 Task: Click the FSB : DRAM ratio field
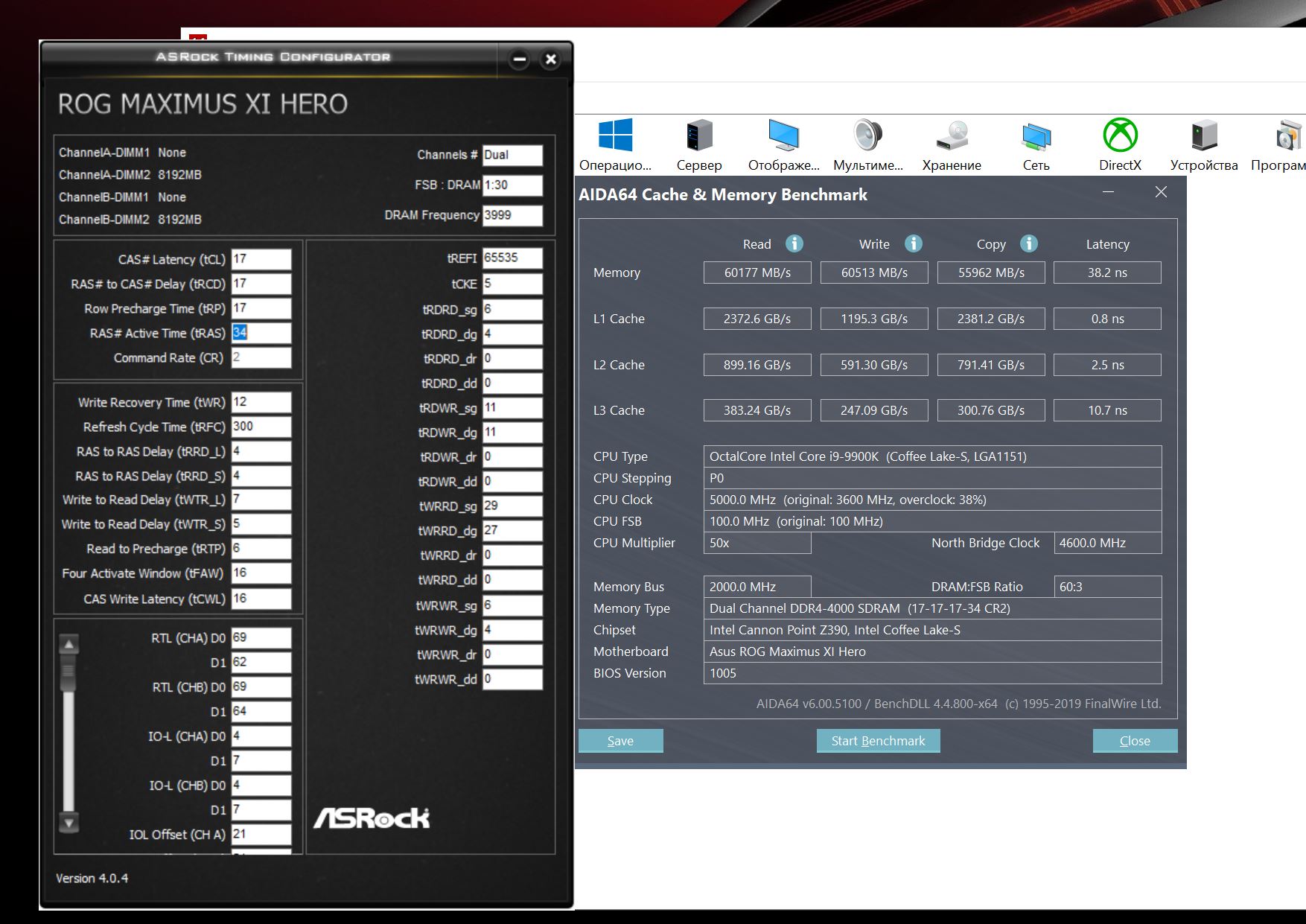[513, 185]
